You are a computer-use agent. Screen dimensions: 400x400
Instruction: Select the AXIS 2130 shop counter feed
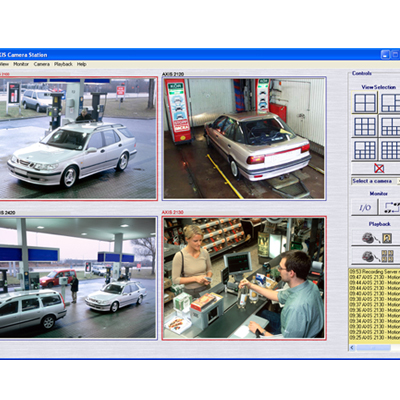click(x=244, y=278)
